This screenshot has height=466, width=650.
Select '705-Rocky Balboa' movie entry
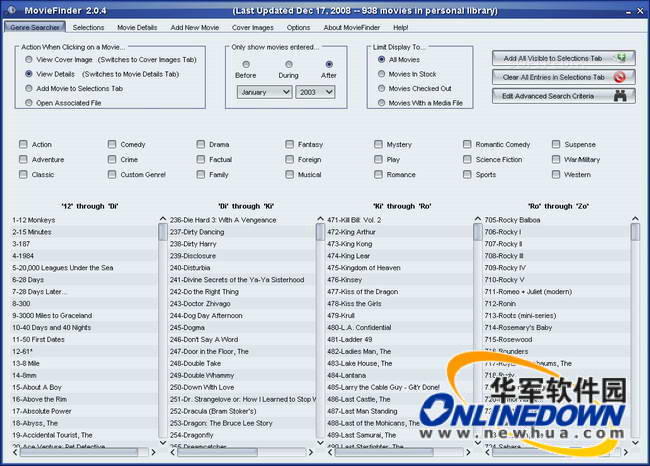click(x=557, y=220)
